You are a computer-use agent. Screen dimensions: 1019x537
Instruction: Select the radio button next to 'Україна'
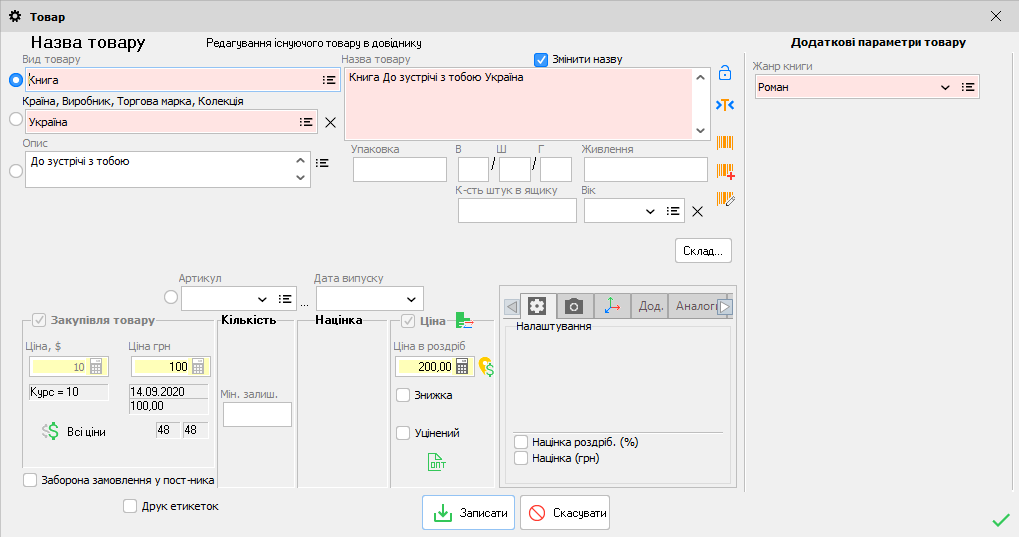[15, 120]
